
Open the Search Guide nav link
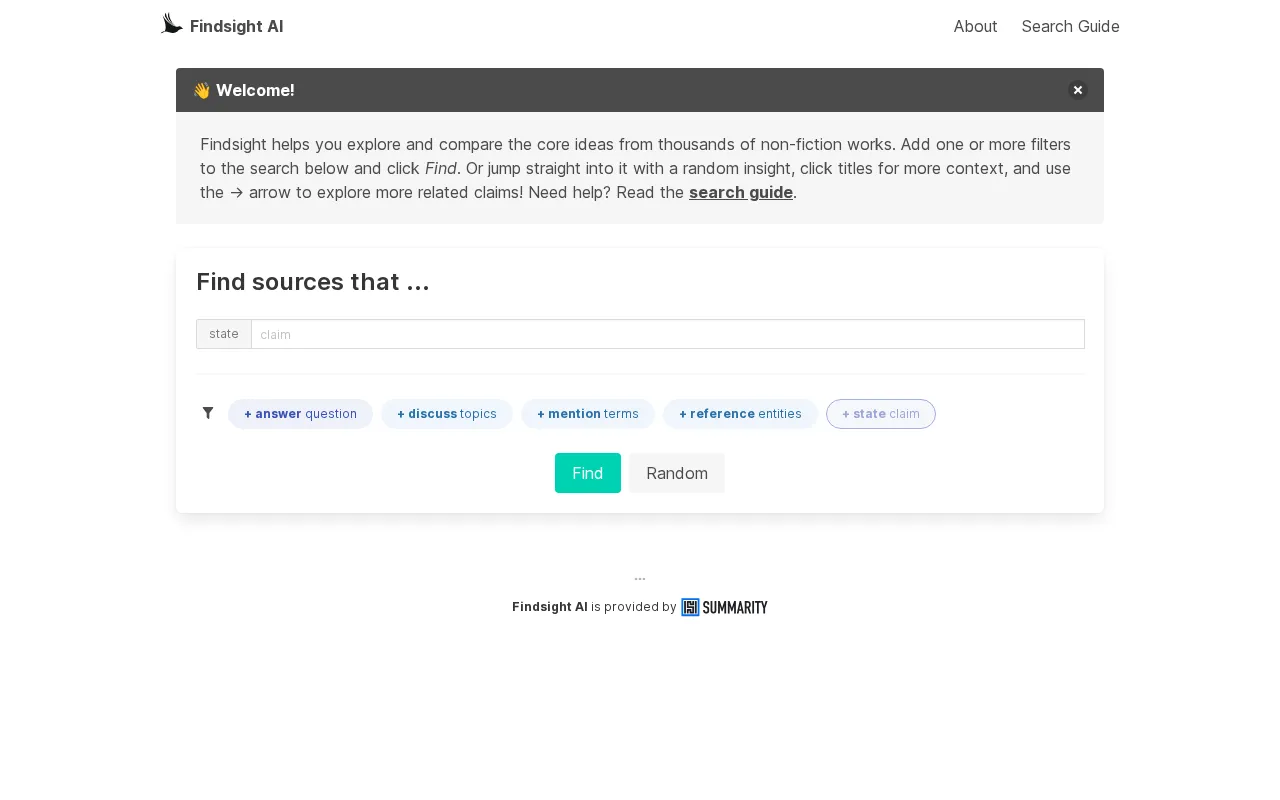pos(1070,26)
